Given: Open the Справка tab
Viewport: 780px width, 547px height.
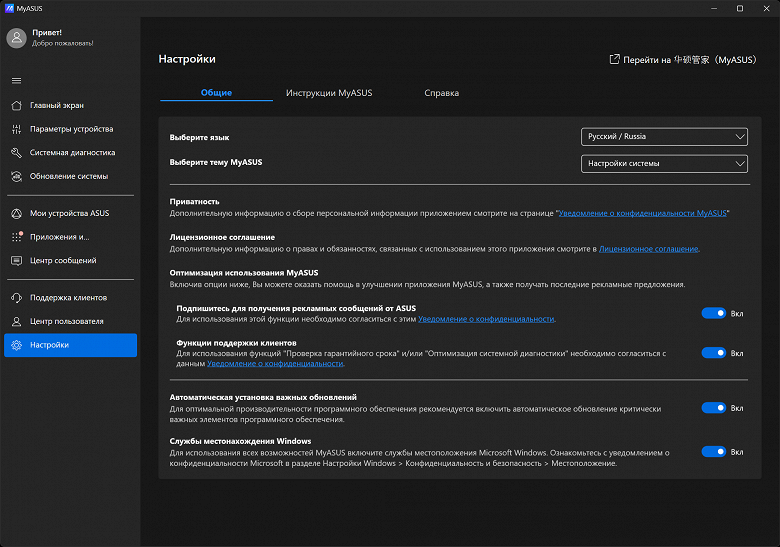Looking at the screenshot, I should tap(441, 93).
